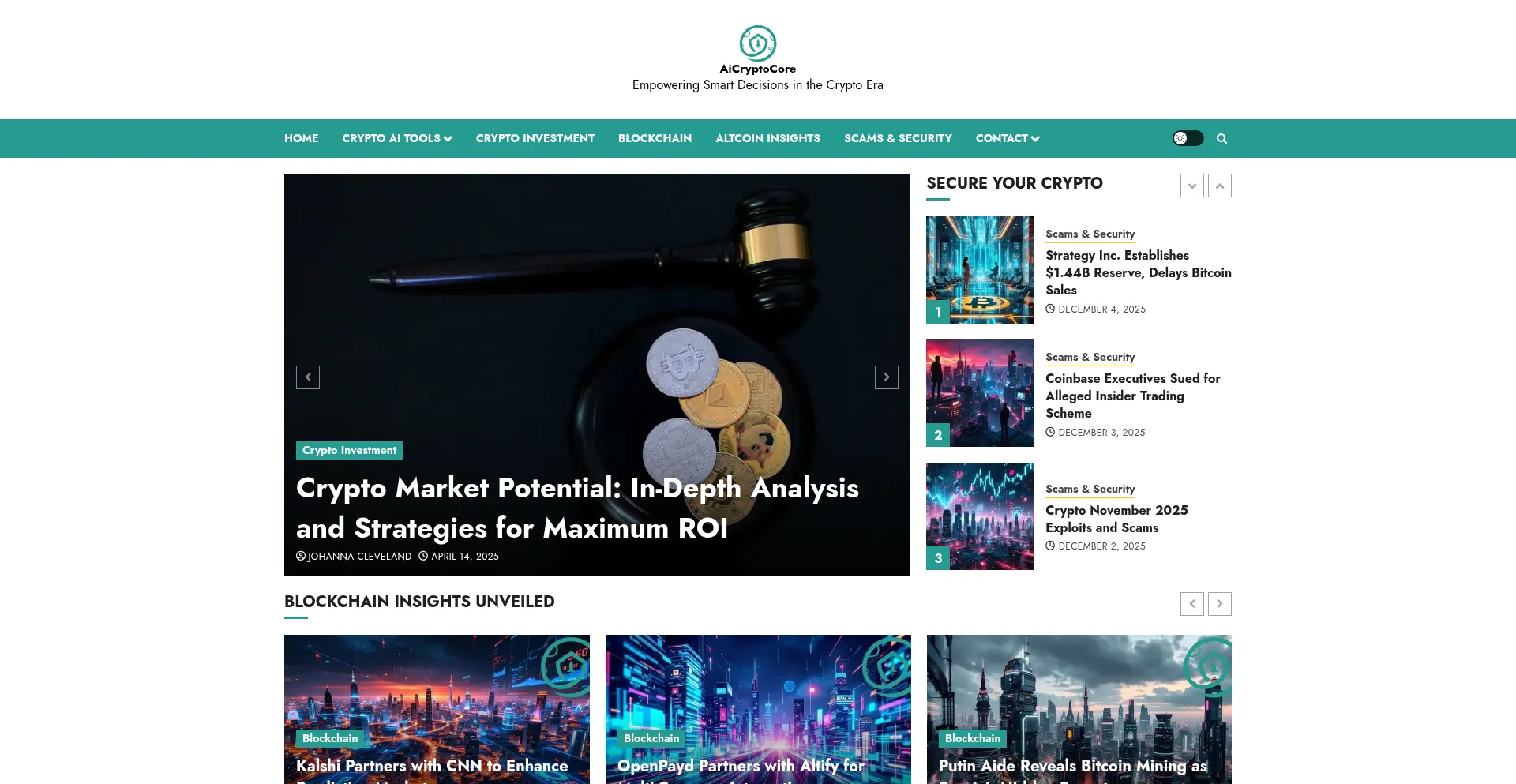Open the Scams & Security nav link

[898, 139]
